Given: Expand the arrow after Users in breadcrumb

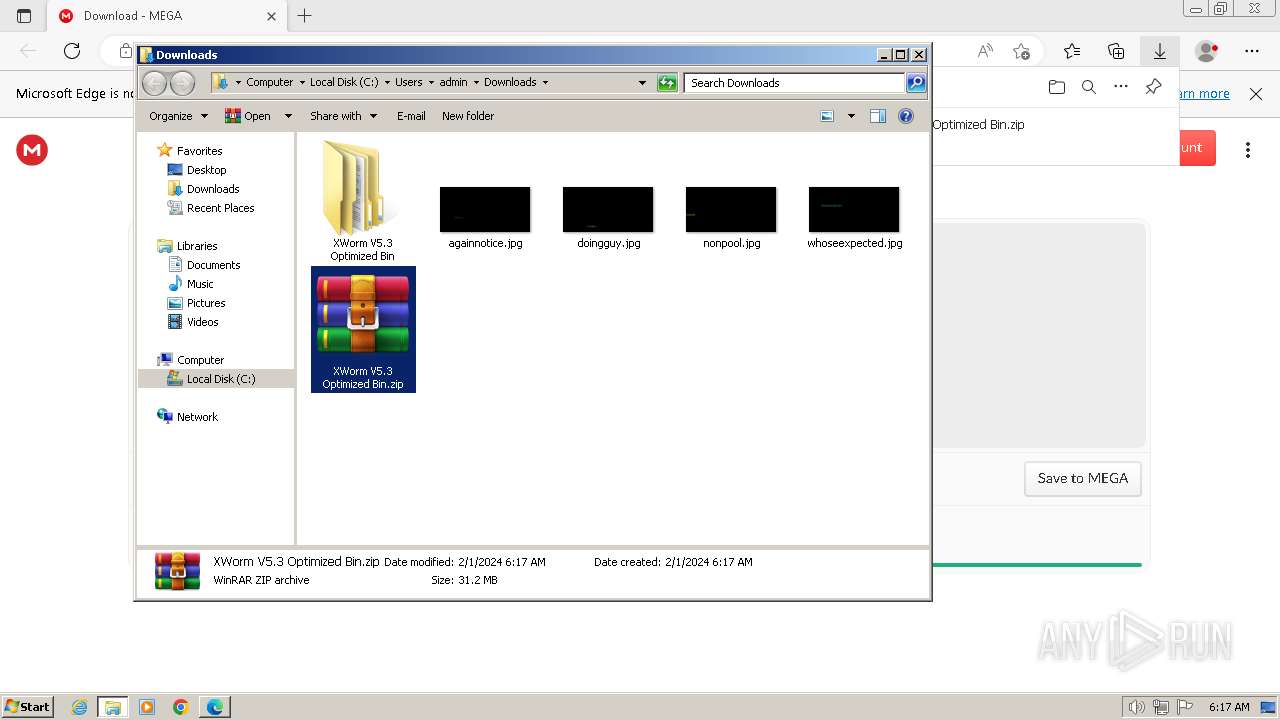Looking at the screenshot, I should [431, 83].
